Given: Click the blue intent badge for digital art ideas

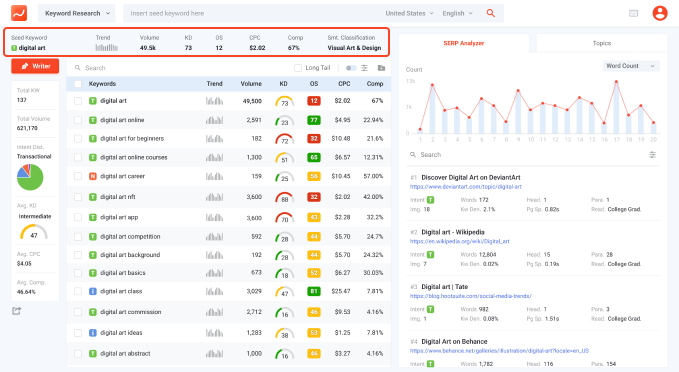Looking at the screenshot, I should [x=93, y=333].
